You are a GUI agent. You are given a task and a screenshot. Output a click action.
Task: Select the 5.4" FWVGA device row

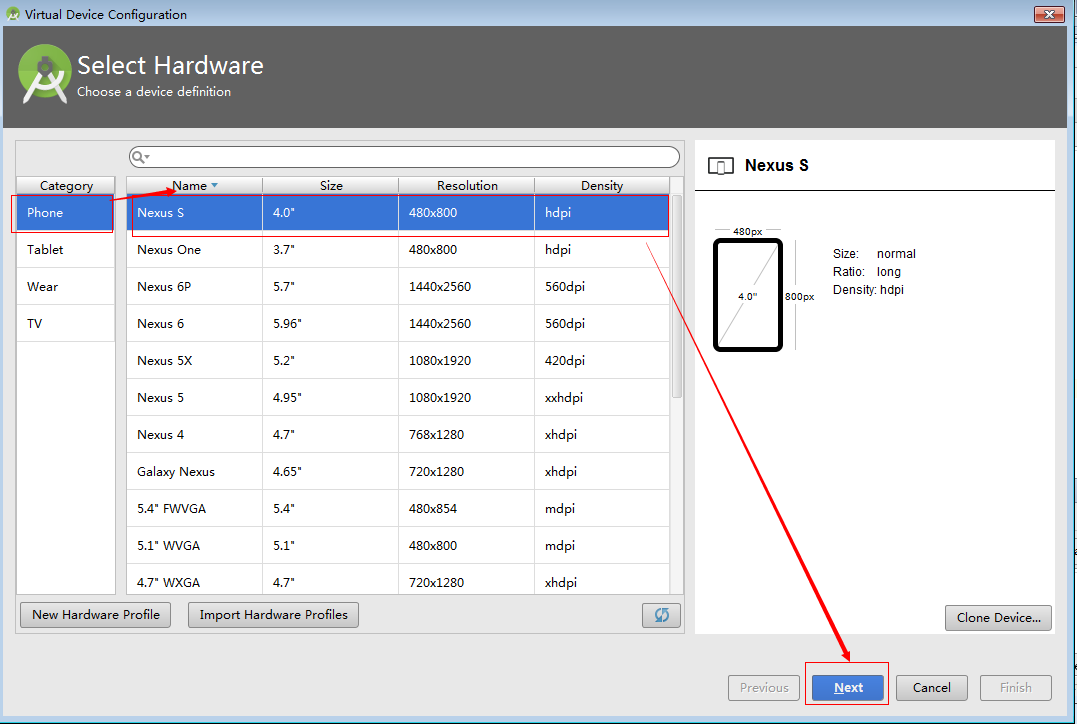click(x=398, y=509)
